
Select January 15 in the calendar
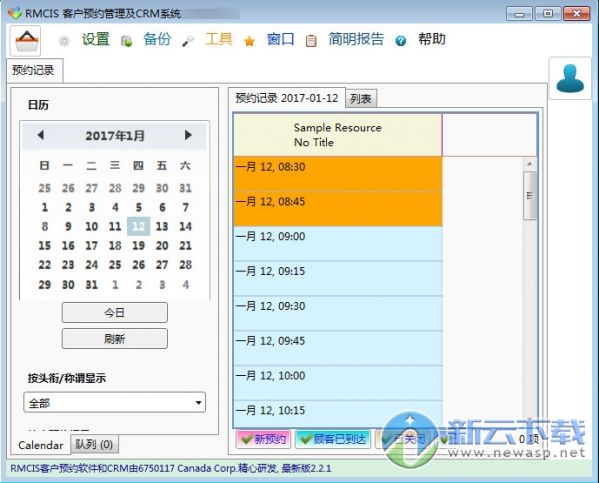point(45,245)
